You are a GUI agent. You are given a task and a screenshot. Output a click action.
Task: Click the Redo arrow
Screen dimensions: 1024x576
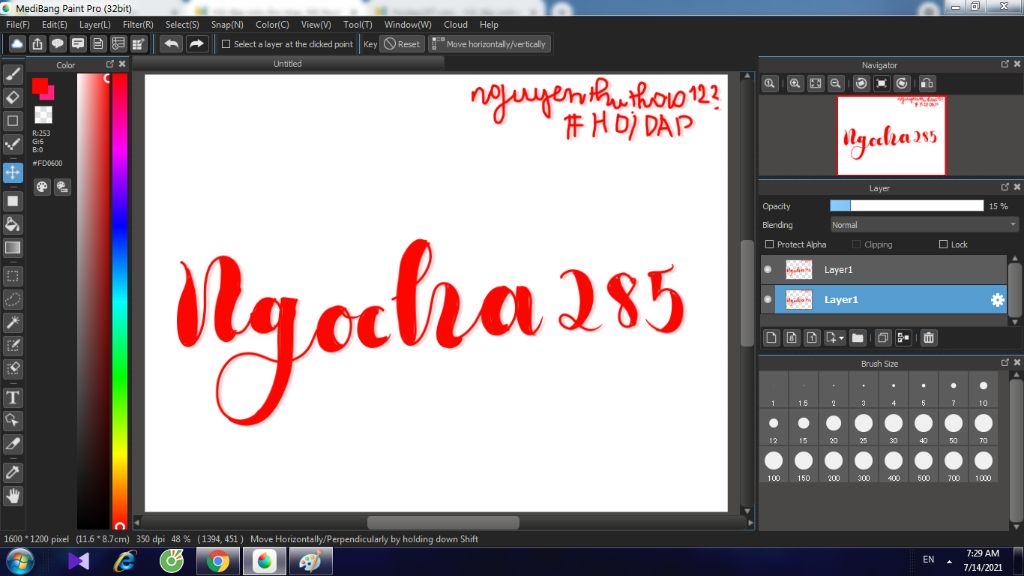(x=196, y=44)
